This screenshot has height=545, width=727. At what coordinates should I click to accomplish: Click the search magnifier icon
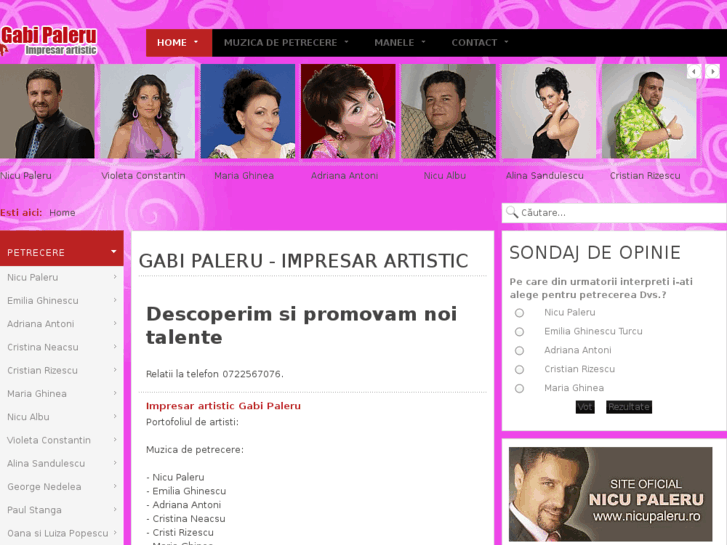512,212
